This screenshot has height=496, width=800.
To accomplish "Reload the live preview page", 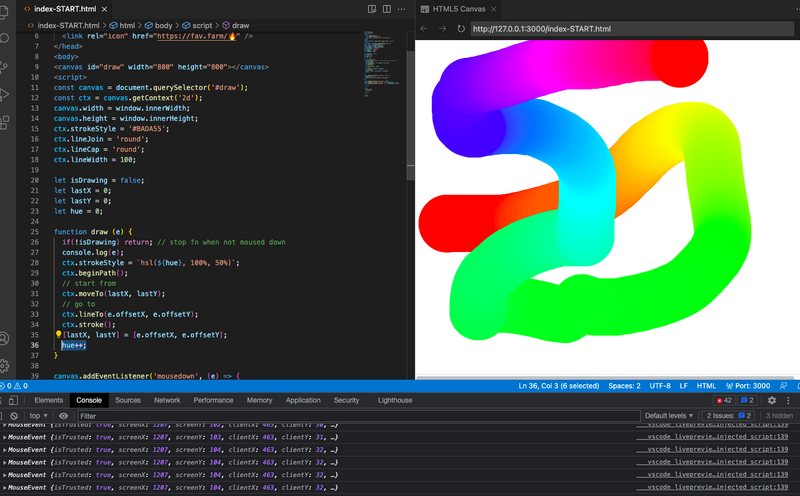I will (x=460, y=28).
